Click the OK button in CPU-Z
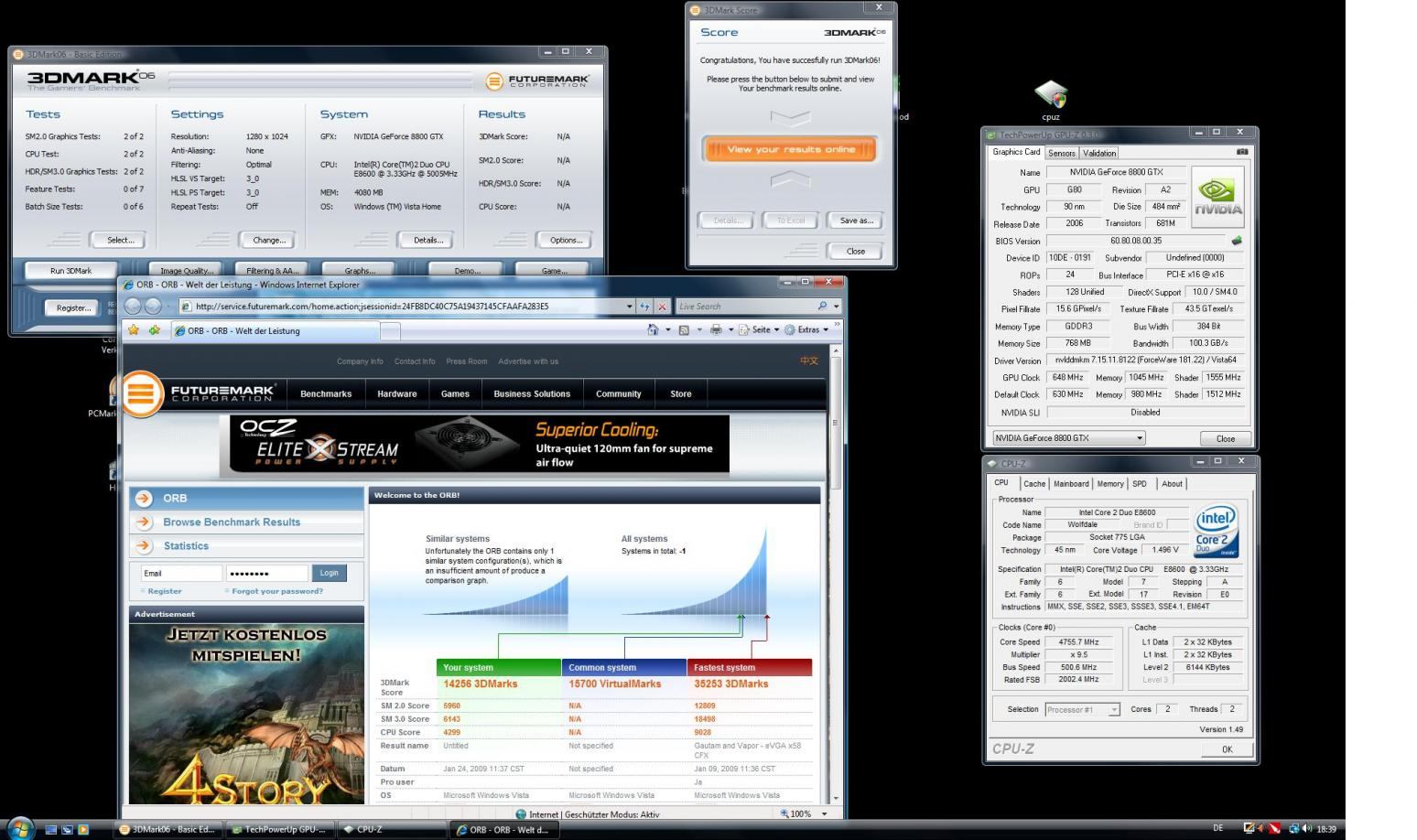The width and height of the screenshot is (1417, 840). pyautogui.click(x=1227, y=748)
